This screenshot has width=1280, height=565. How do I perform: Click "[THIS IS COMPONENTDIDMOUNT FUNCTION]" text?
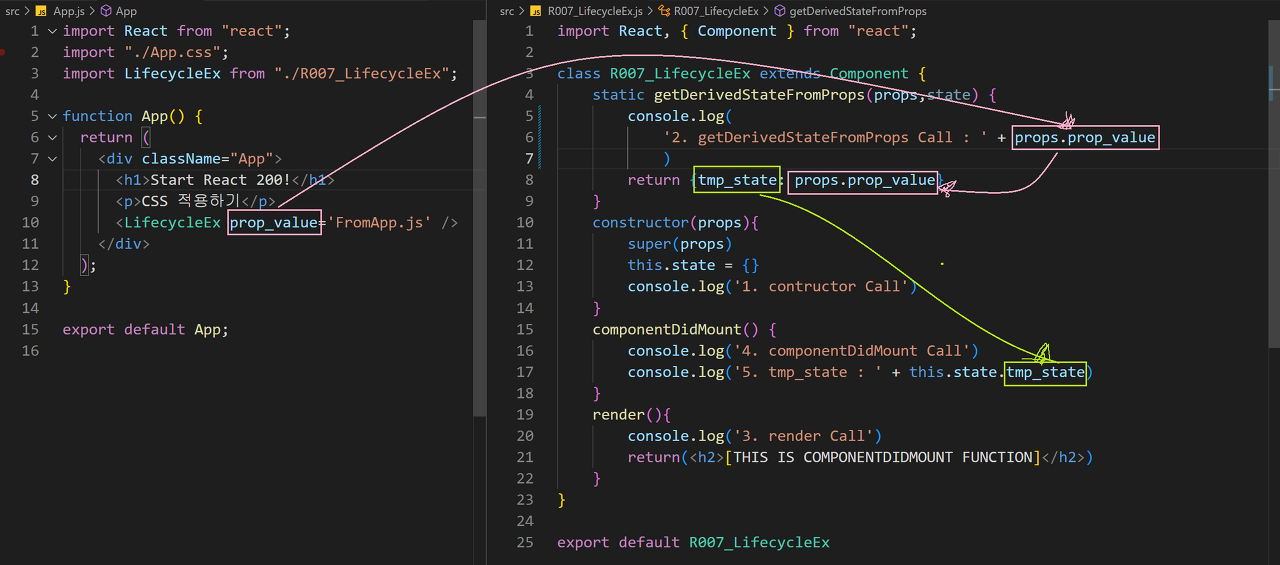883,457
